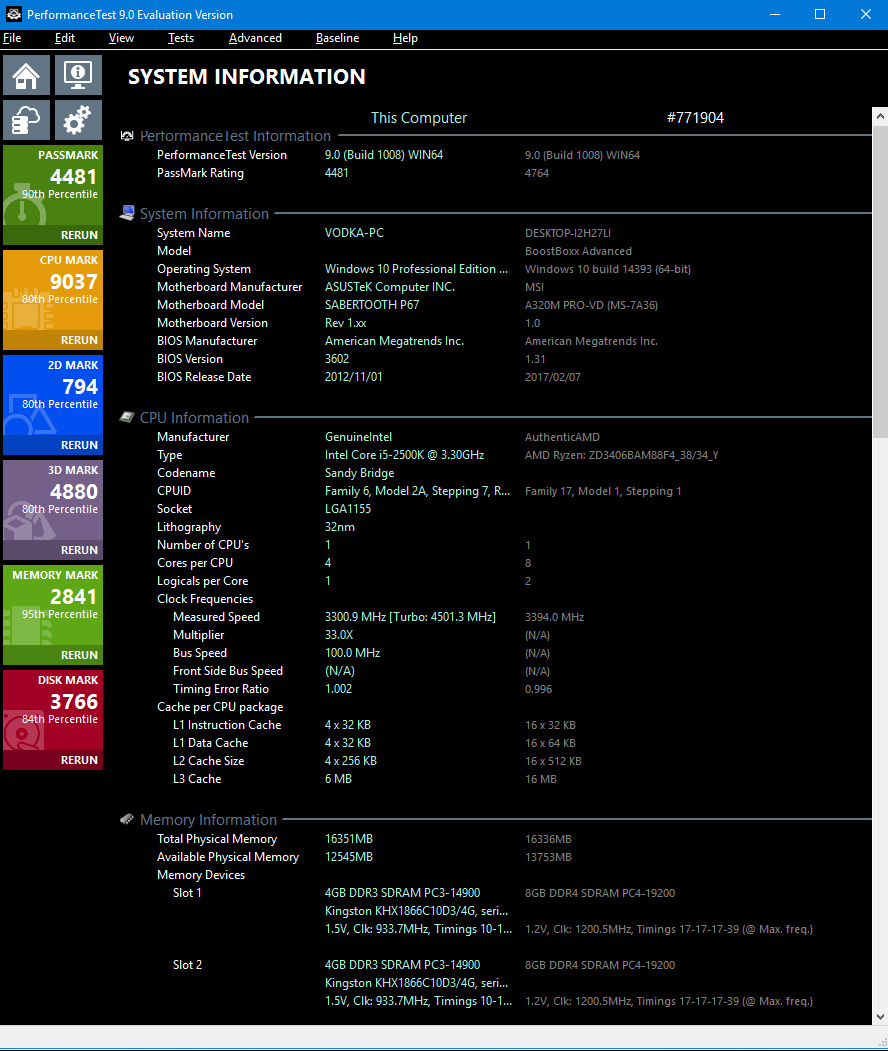The image size is (888, 1051).
Task: Rerun the Disk Mark test
Action: point(79,760)
